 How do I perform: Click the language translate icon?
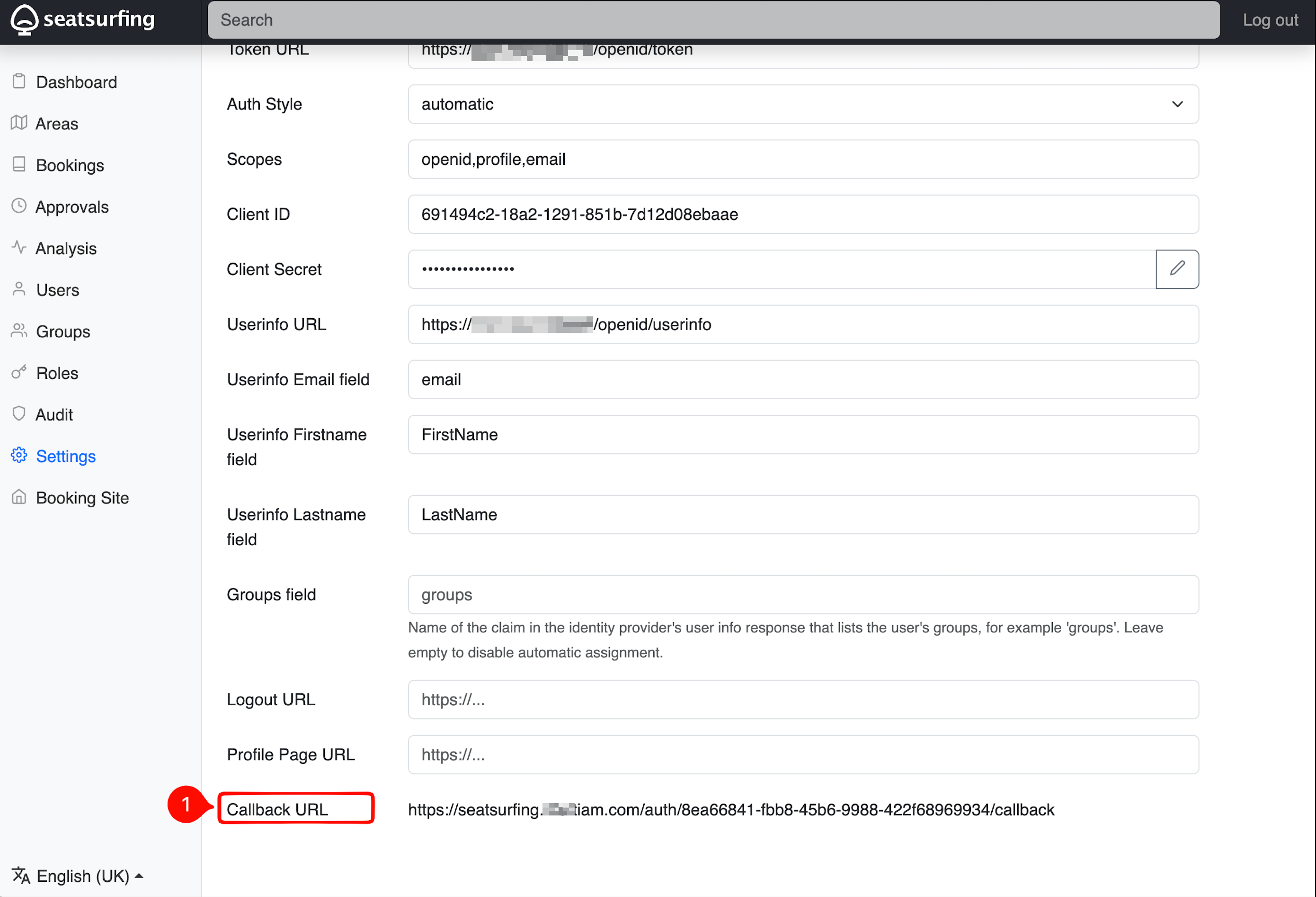[21, 876]
